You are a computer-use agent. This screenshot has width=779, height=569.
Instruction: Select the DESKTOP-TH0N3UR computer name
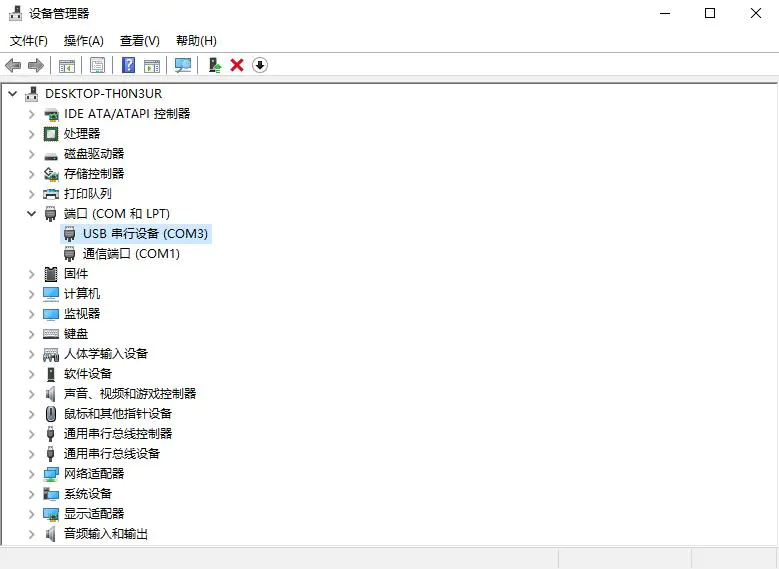pyautogui.click(x=103, y=93)
